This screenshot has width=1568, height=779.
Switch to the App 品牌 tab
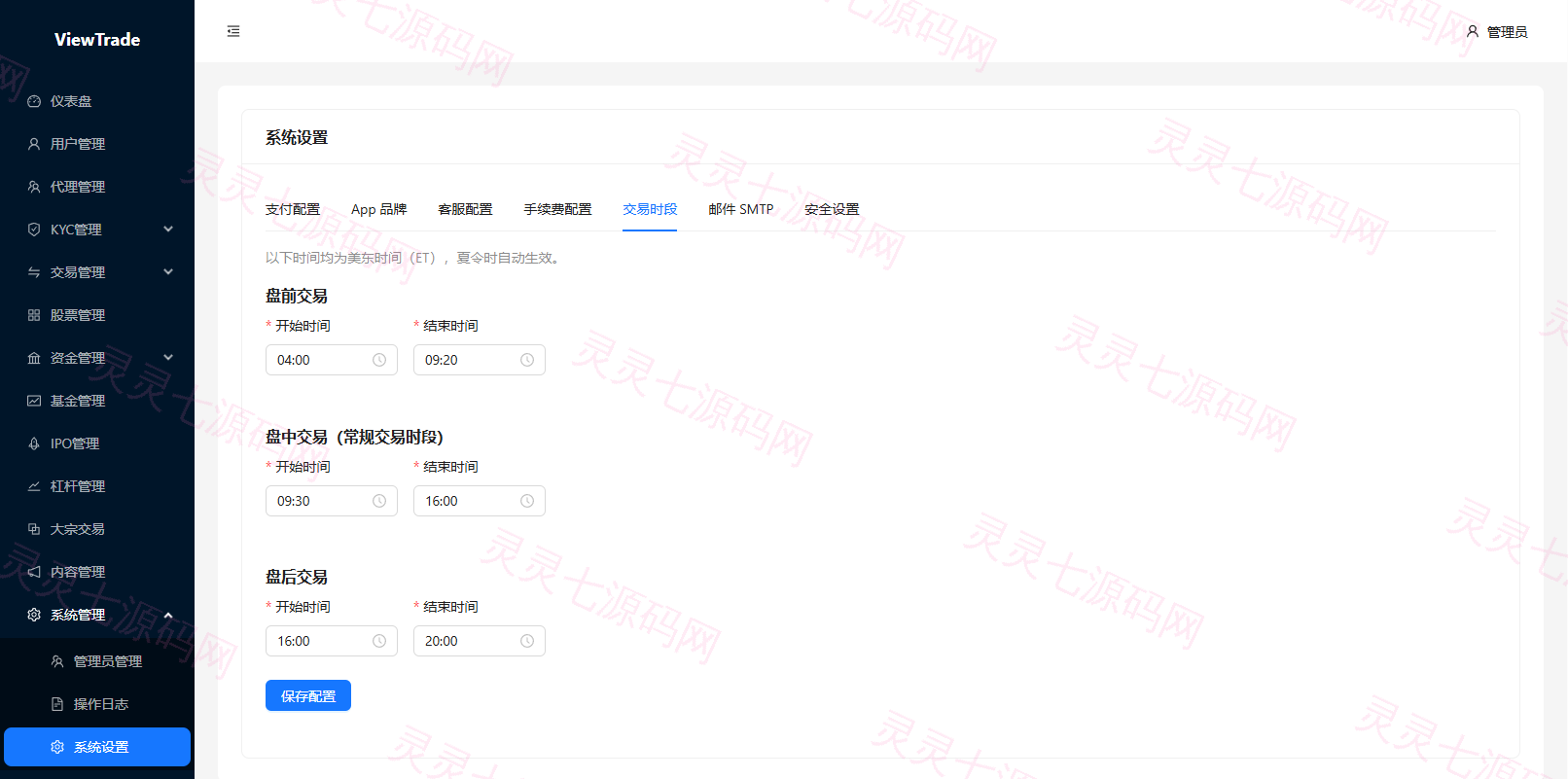(379, 209)
